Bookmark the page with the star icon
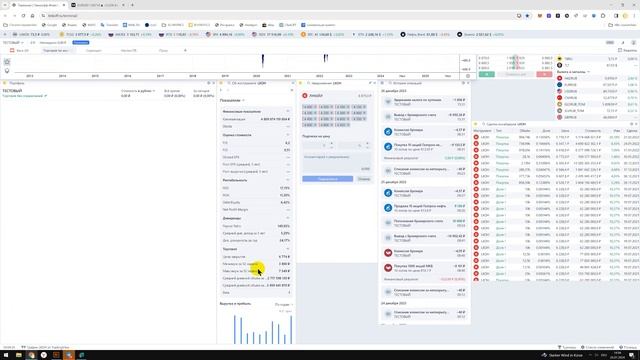 pyautogui.click(x=527, y=16)
